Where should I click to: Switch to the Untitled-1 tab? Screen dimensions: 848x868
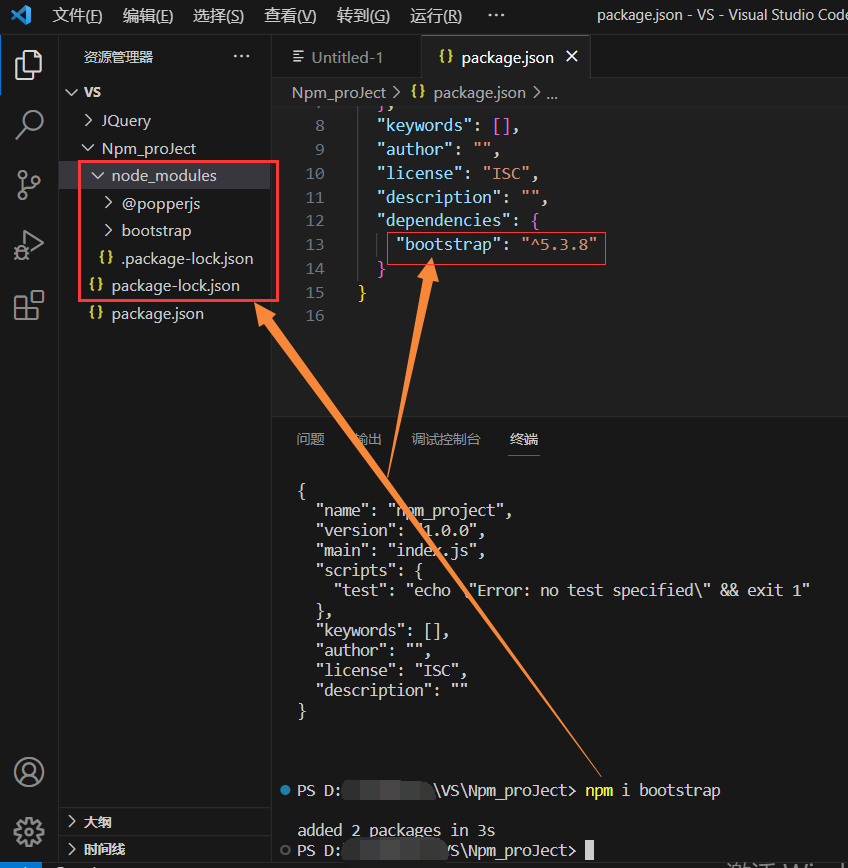tap(347, 57)
